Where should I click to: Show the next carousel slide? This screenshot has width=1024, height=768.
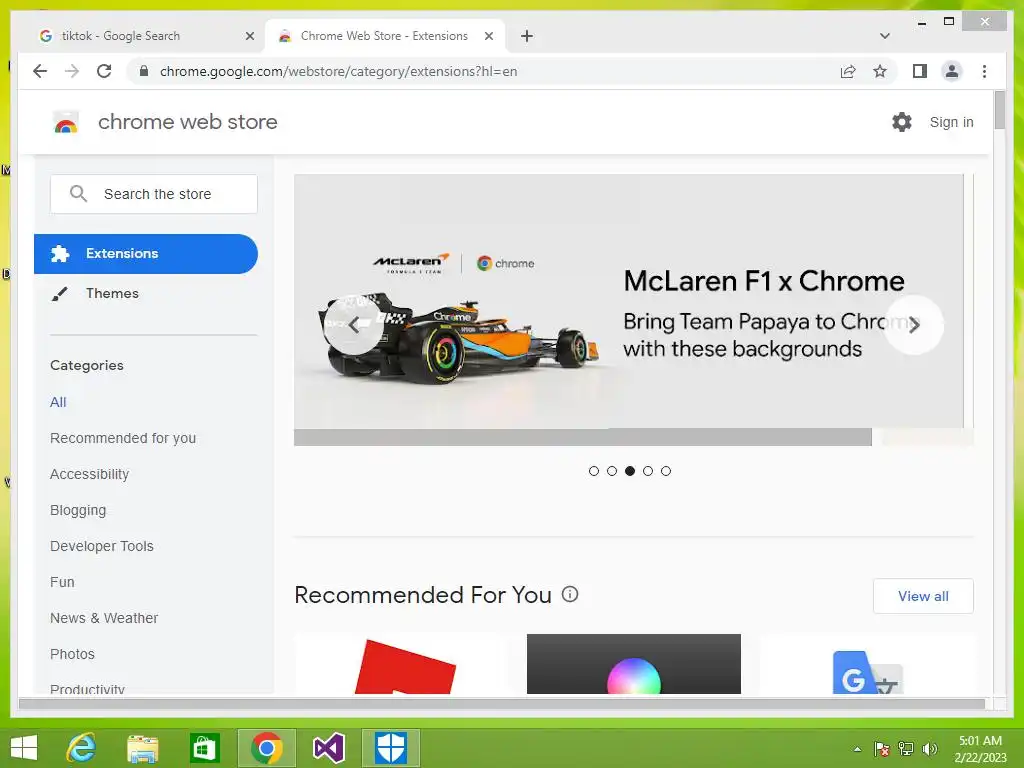pos(914,325)
